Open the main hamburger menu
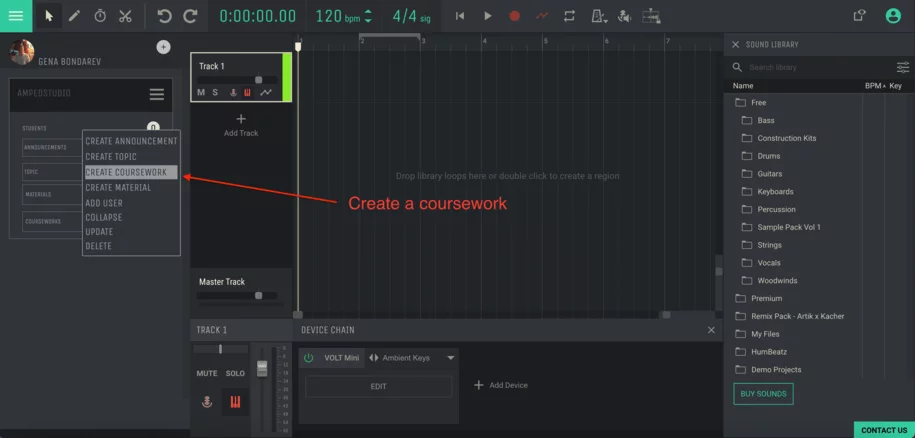This screenshot has width=915, height=438. tap(16, 16)
